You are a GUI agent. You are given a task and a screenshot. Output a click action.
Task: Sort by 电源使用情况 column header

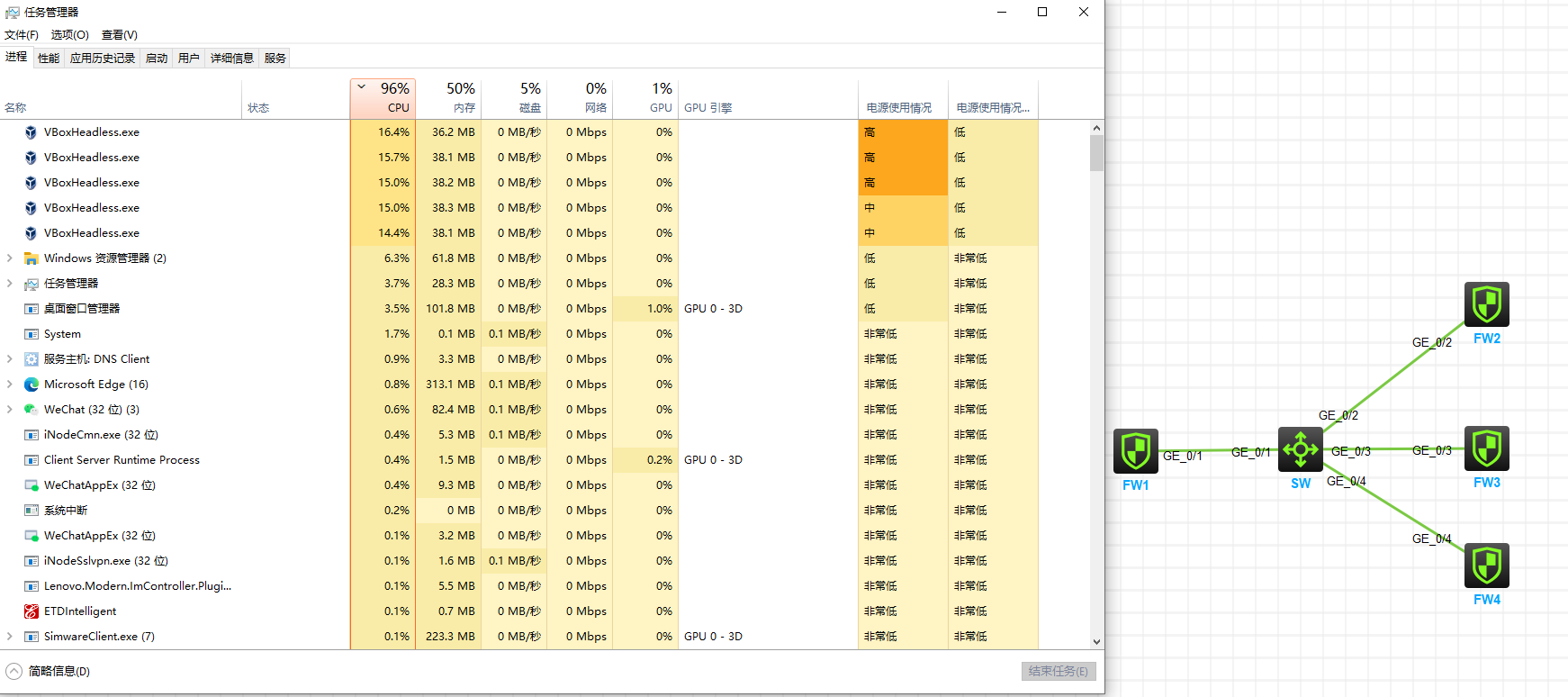[x=904, y=99]
